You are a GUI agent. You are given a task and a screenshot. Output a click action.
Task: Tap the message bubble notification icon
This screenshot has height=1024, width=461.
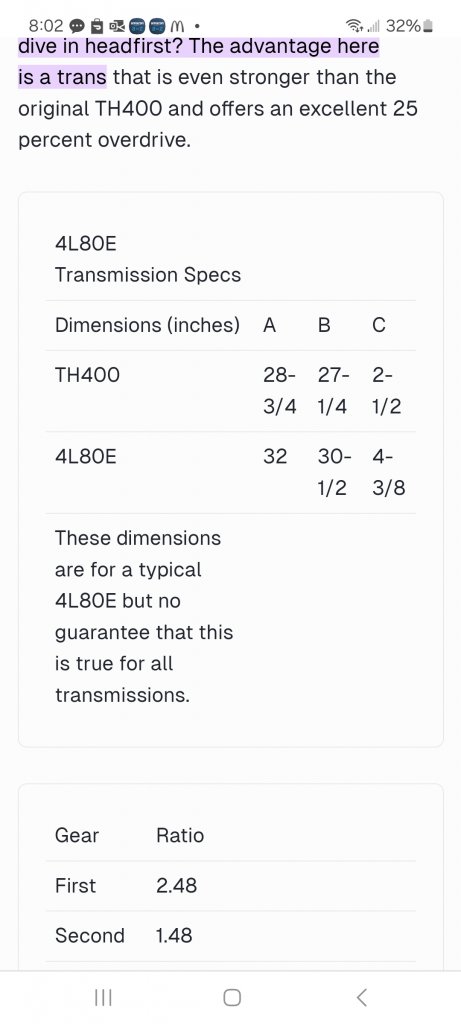pyautogui.click(x=76, y=27)
